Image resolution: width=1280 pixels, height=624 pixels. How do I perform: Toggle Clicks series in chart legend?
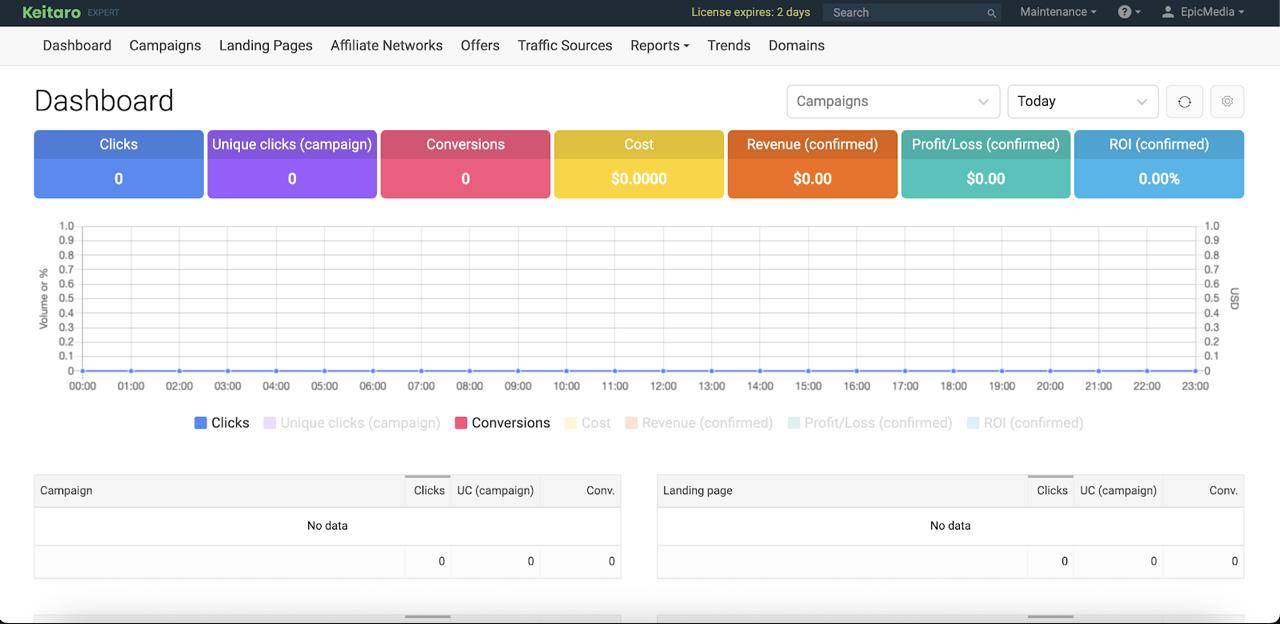(x=222, y=423)
